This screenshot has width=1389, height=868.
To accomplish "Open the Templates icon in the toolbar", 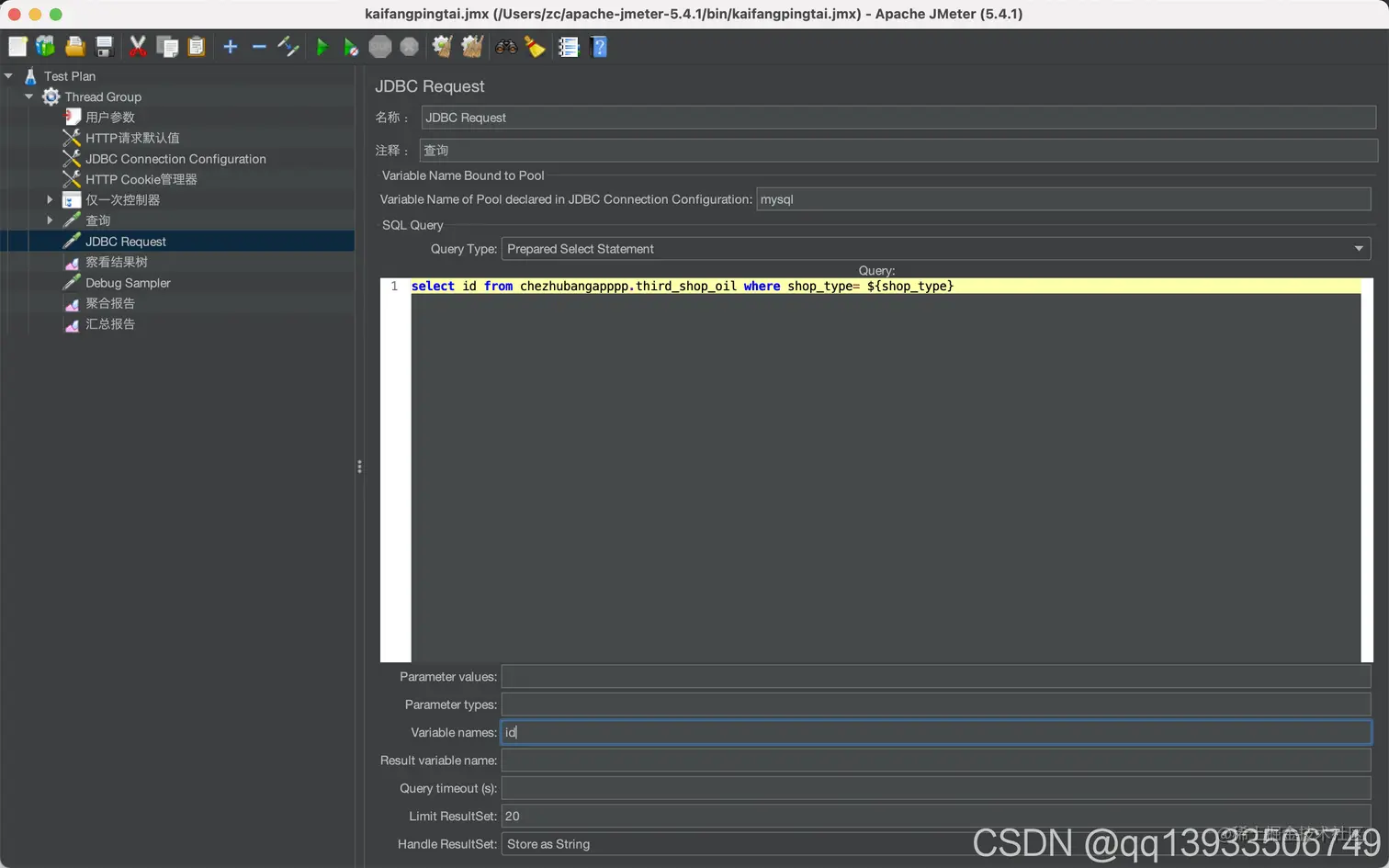I will (45, 47).
